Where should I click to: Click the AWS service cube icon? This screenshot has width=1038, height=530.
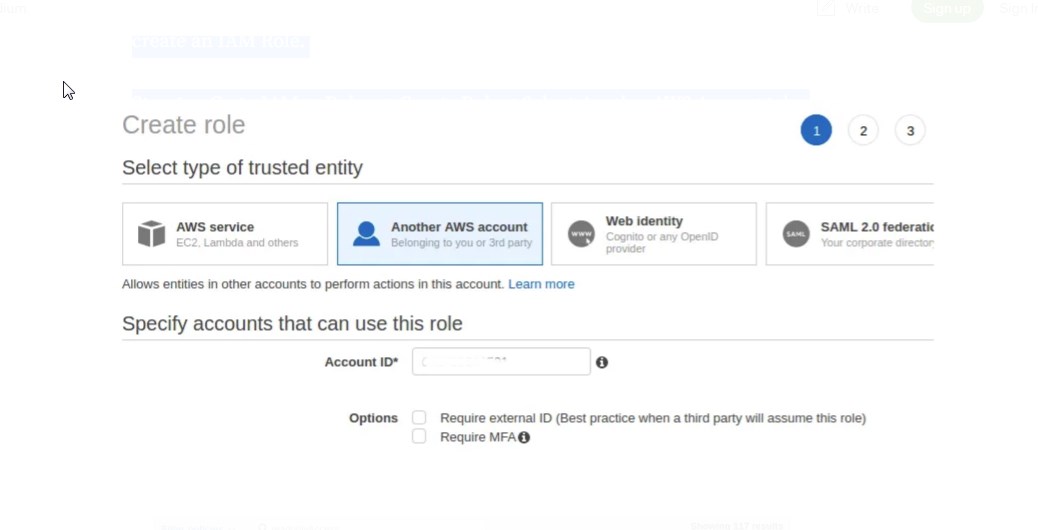151,234
